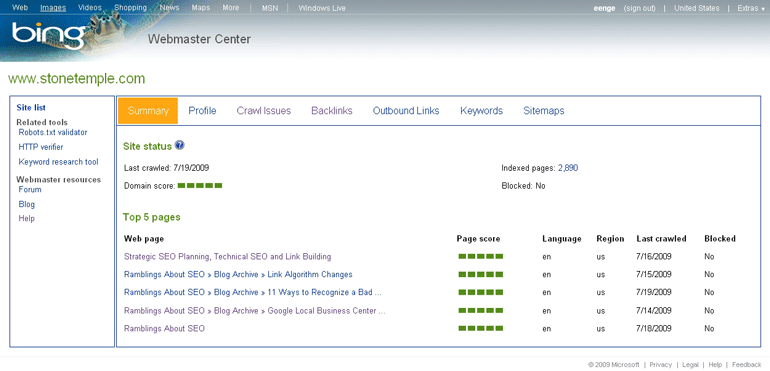Viewport: 770px width, 371px height.
Task: Open Site list in sidebar
Action: [x=31, y=108]
